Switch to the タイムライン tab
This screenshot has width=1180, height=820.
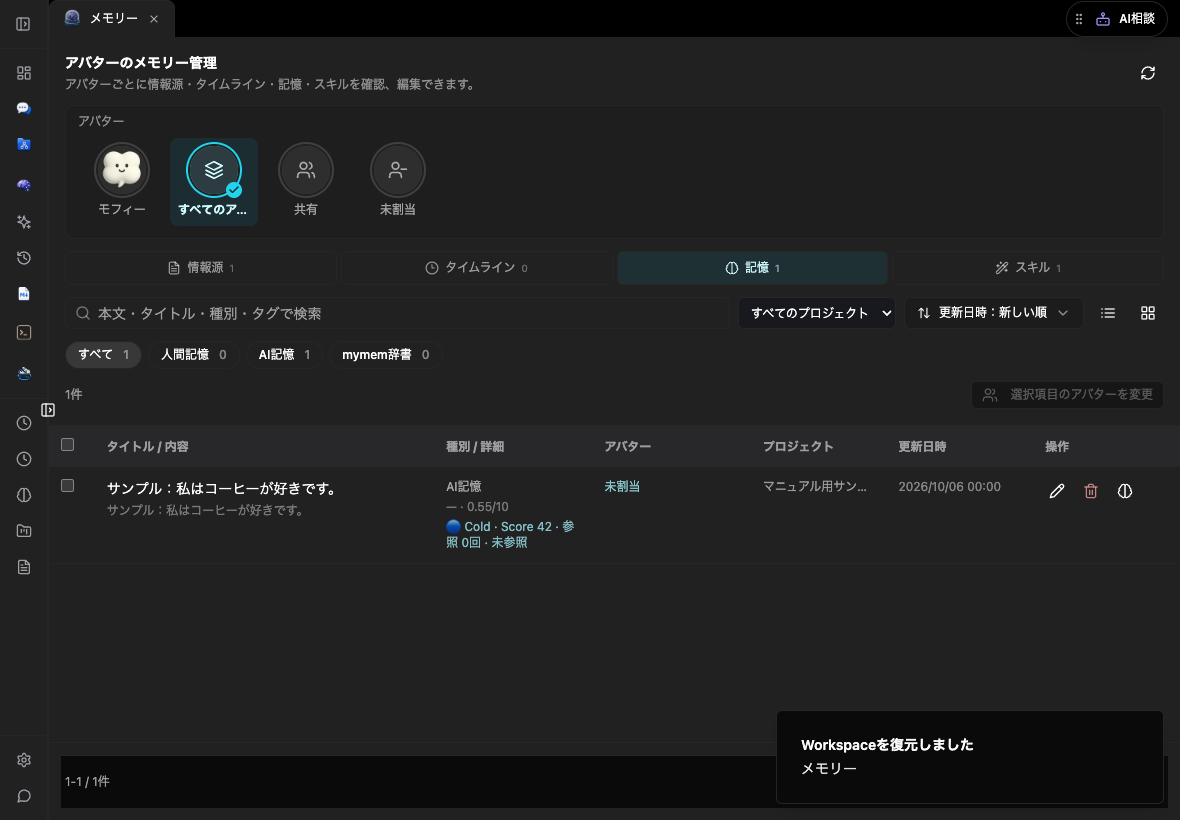tap(476, 268)
